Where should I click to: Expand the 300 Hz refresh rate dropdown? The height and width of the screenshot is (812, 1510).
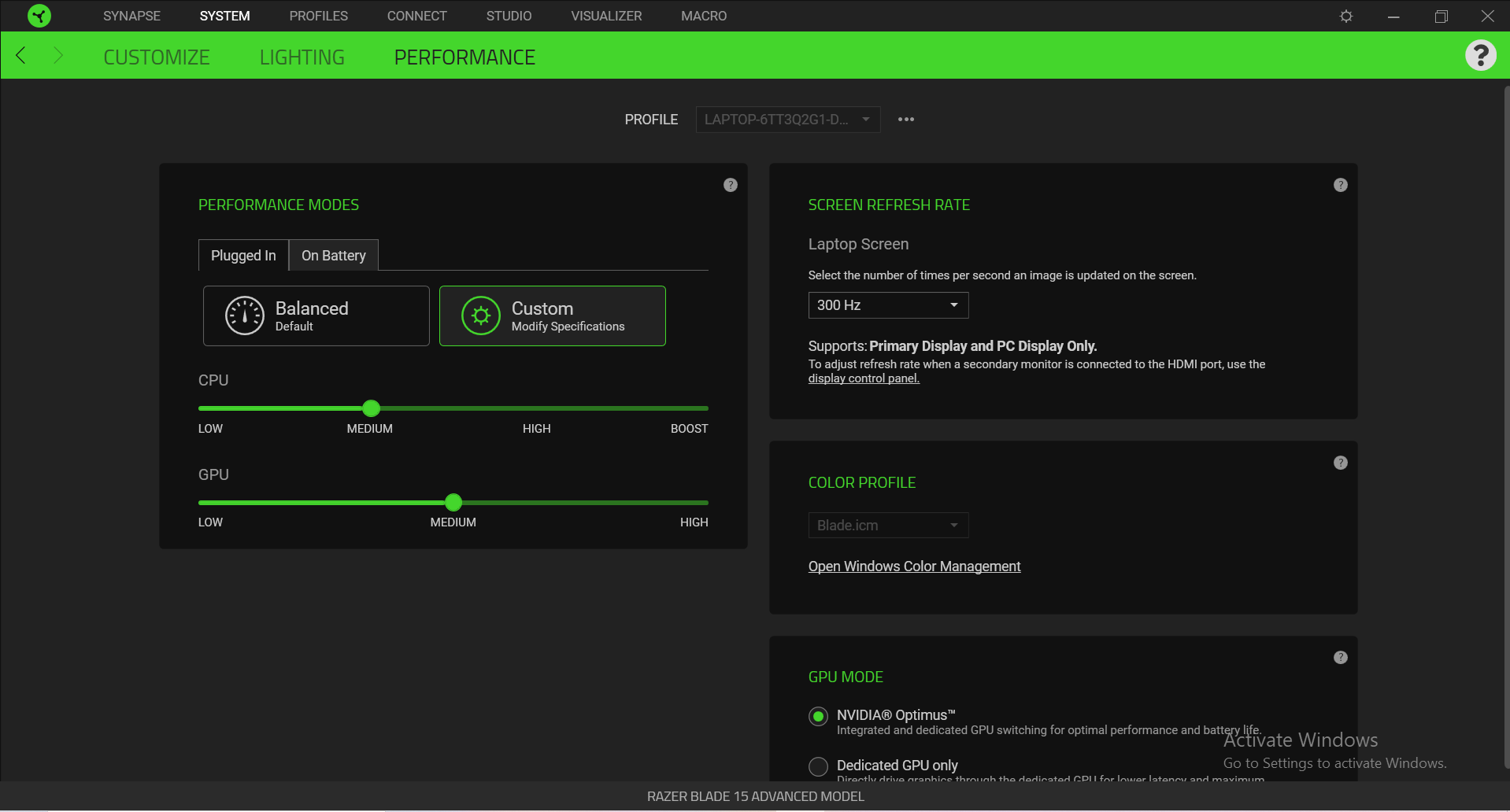(x=888, y=305)
